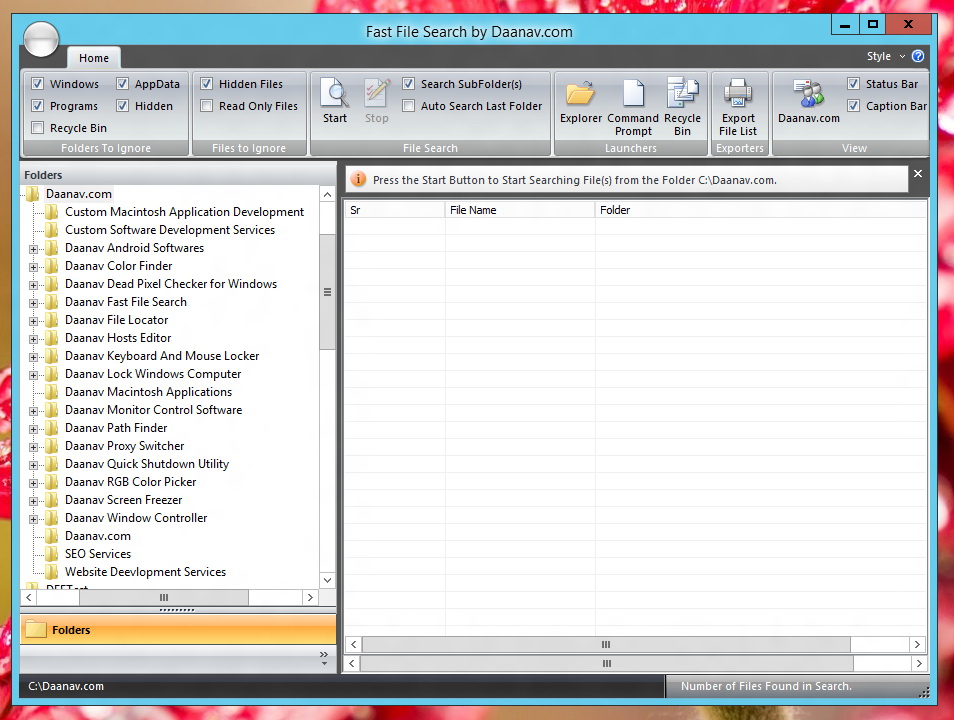Check the Read Only Files option

tap(207, 106)
